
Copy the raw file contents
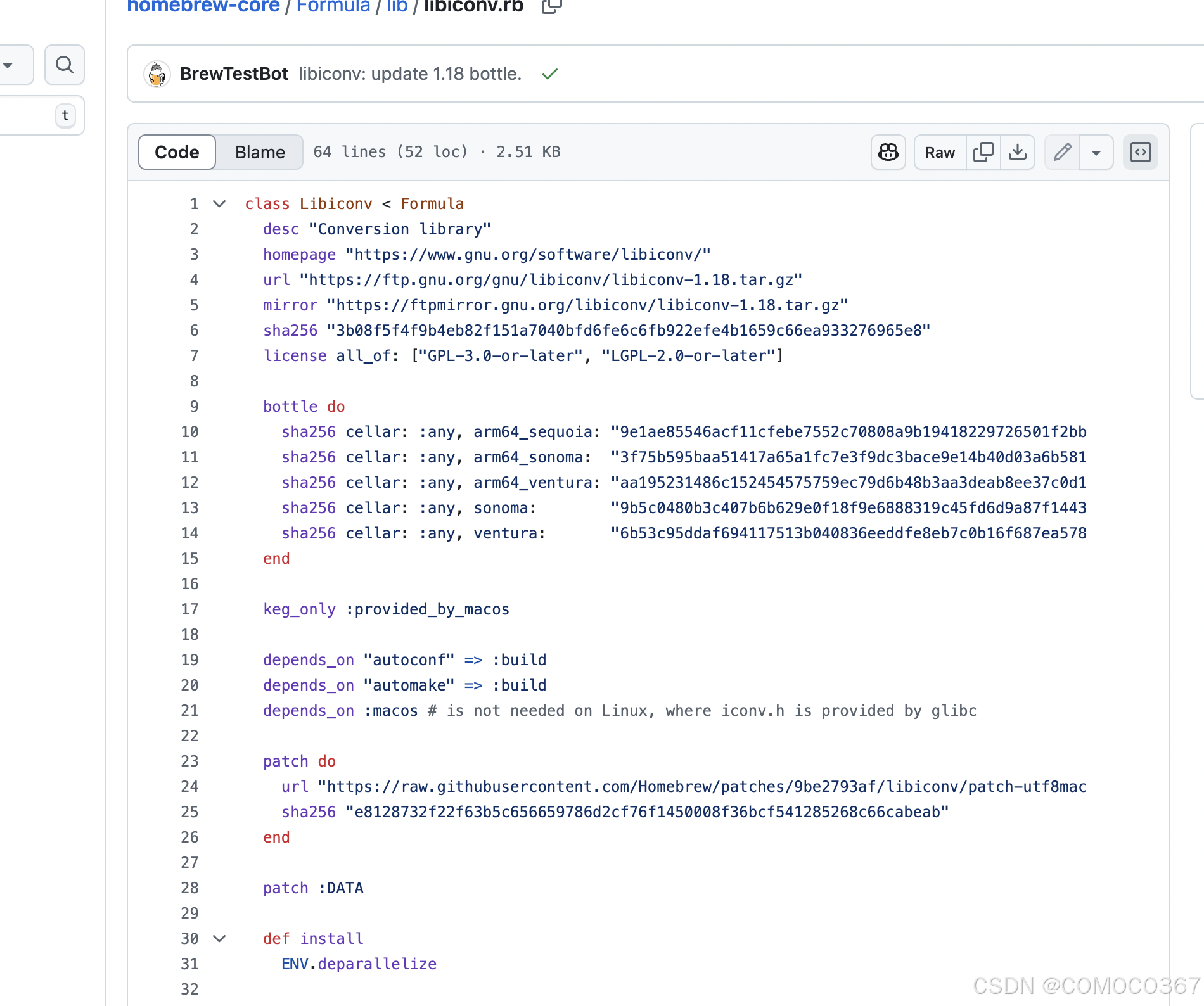(x=983, y=152)
